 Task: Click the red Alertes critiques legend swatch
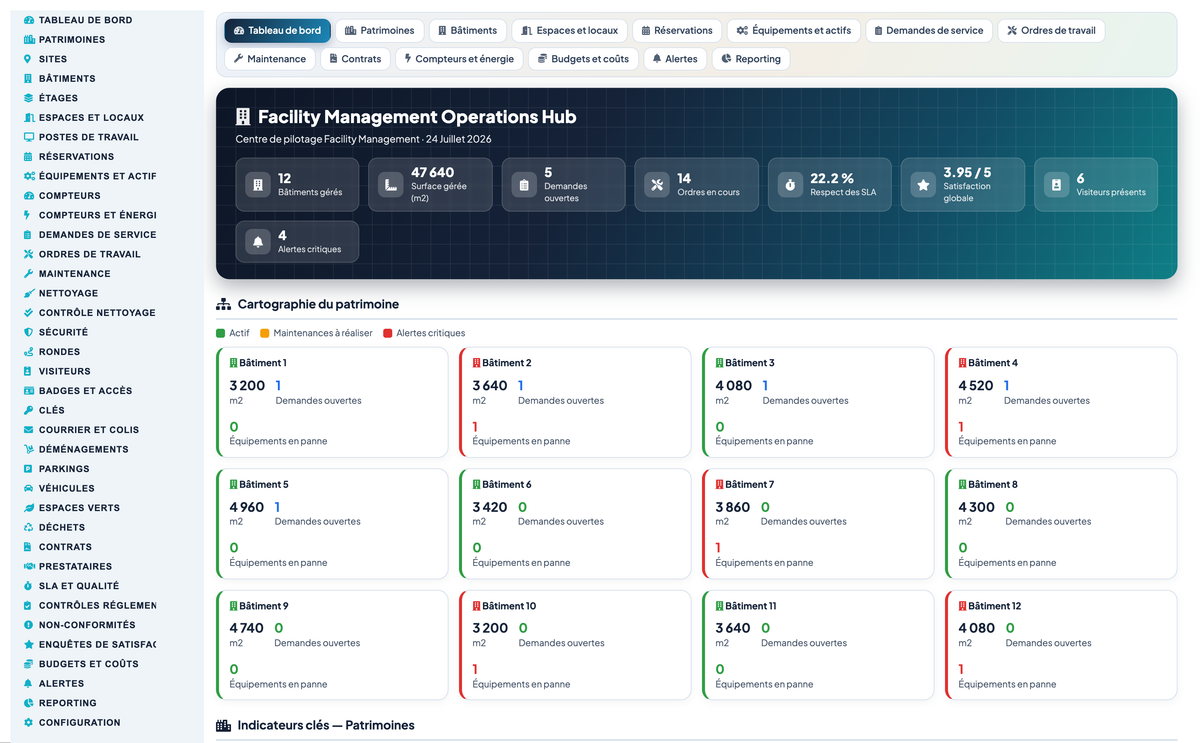click(x=388, y=333)
